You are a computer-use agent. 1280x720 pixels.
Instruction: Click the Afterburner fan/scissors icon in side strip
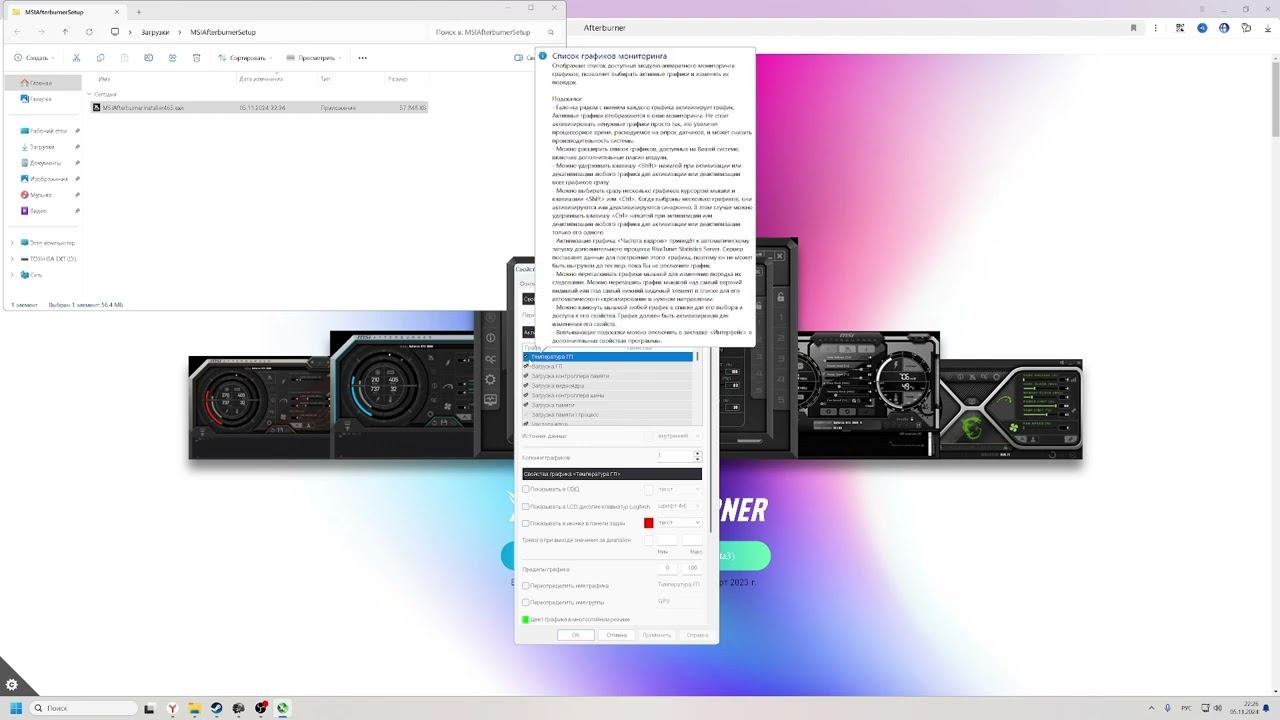click(x=490, y=358)
